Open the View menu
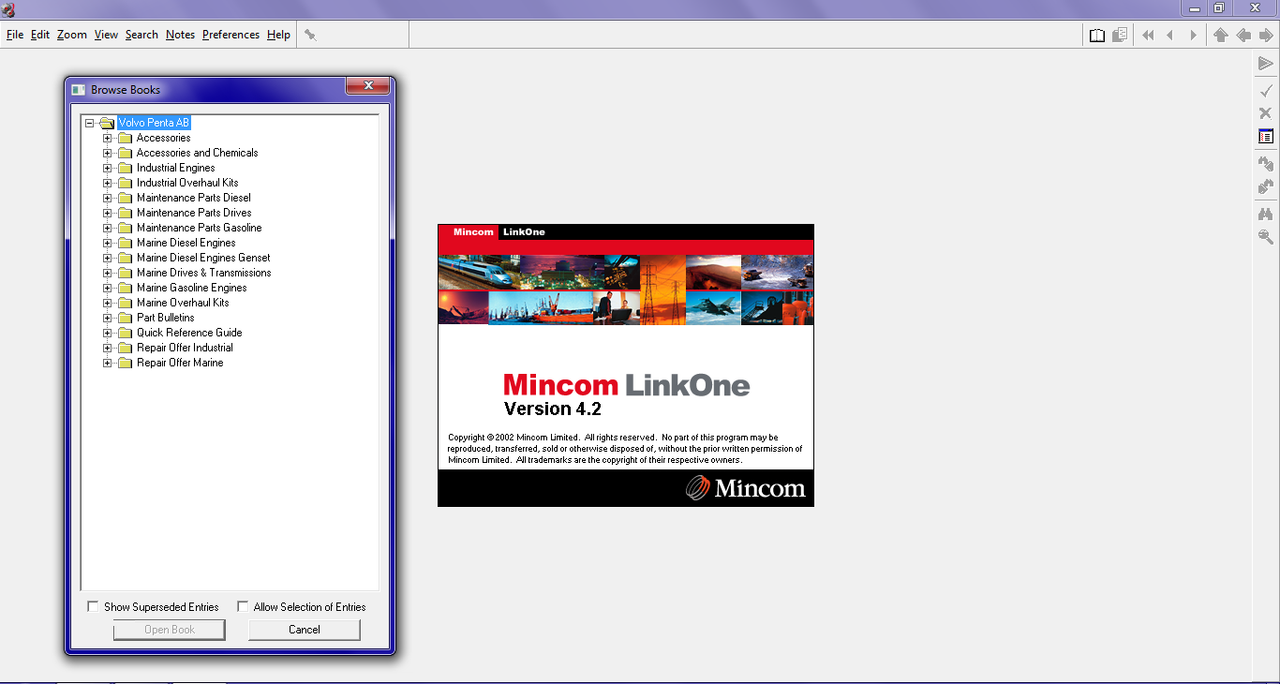Image resolution: width=1280 pixels, height=684 pixels. (x=106, y=35)
